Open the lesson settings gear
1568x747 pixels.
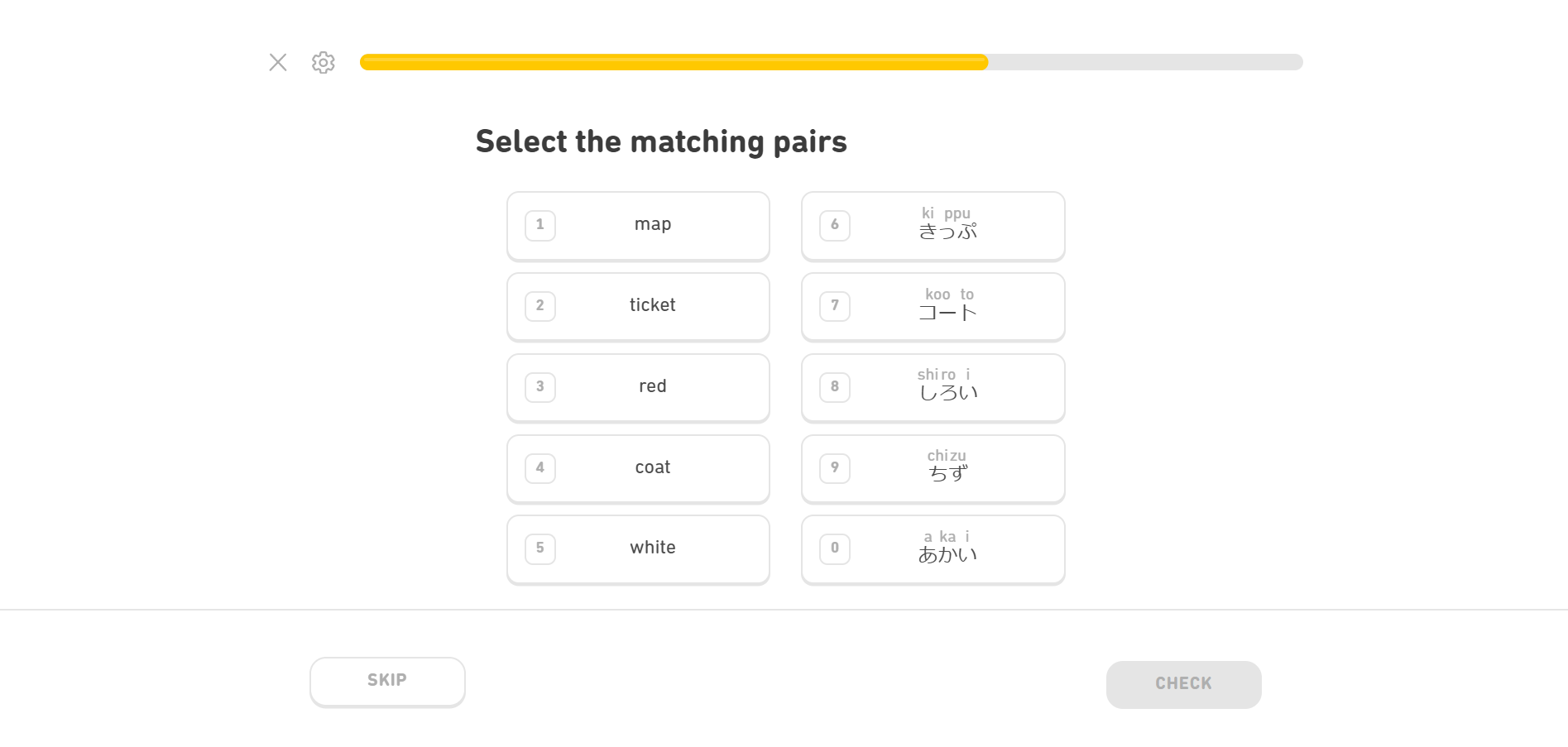(323, 63)
